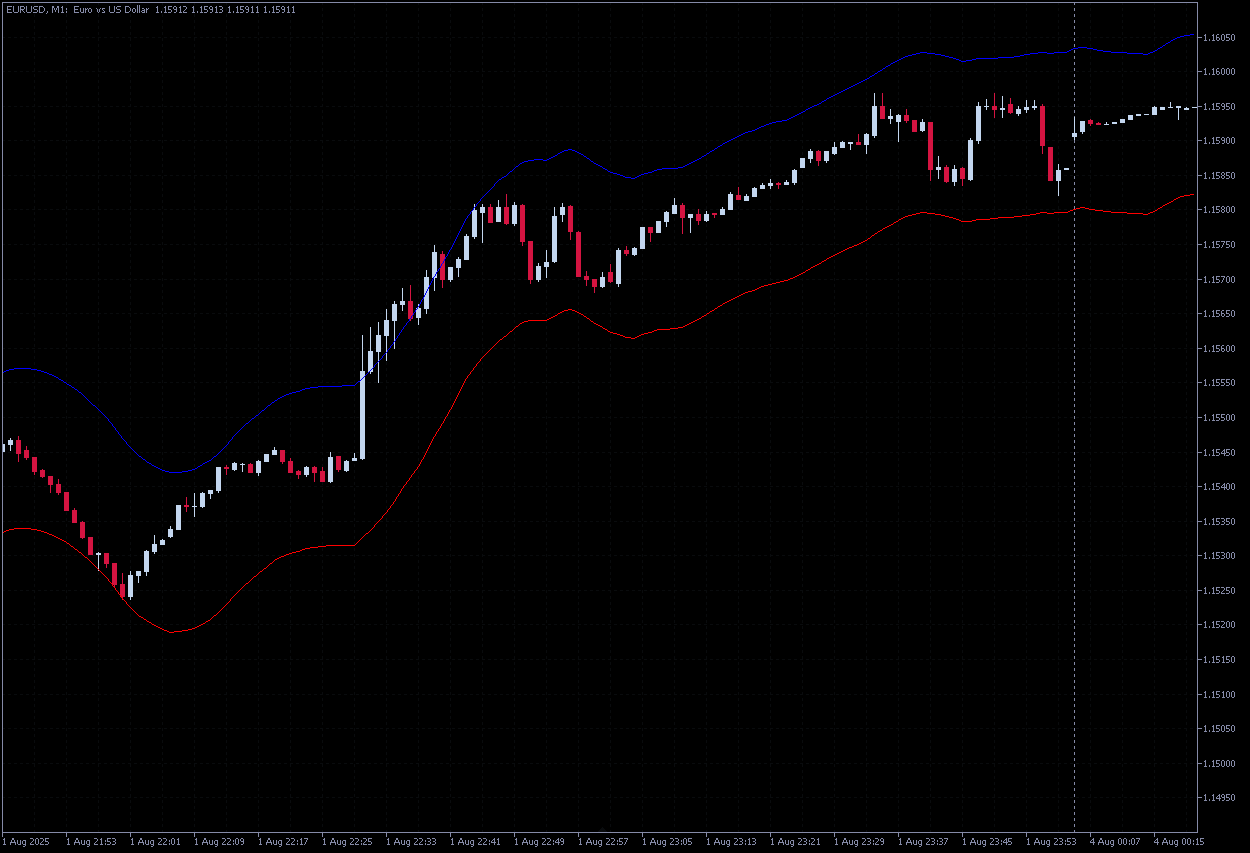The height and width of the screenshot is (853, 1250).
Task: Click the 1.14950 price label at bottom
Action: (1222, 798)
